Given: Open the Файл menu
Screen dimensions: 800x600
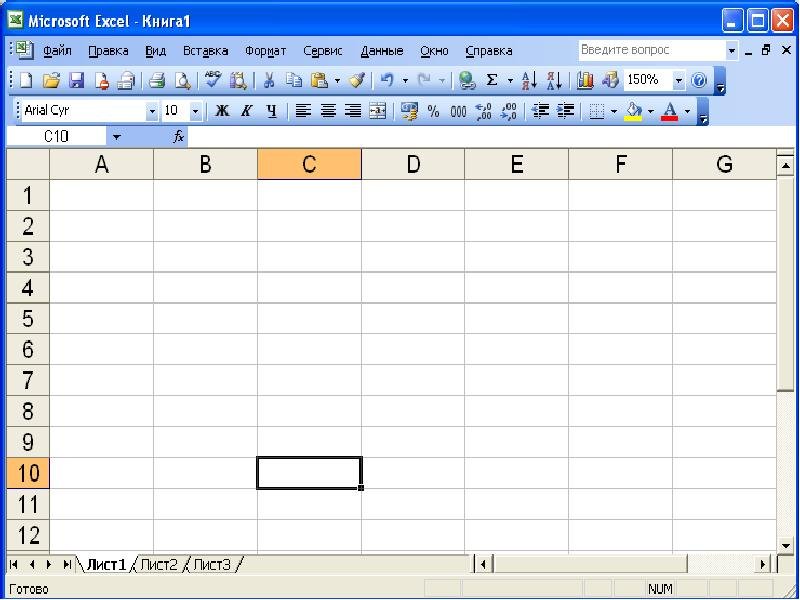Looking at the screenshot, I should pos(57,51).
